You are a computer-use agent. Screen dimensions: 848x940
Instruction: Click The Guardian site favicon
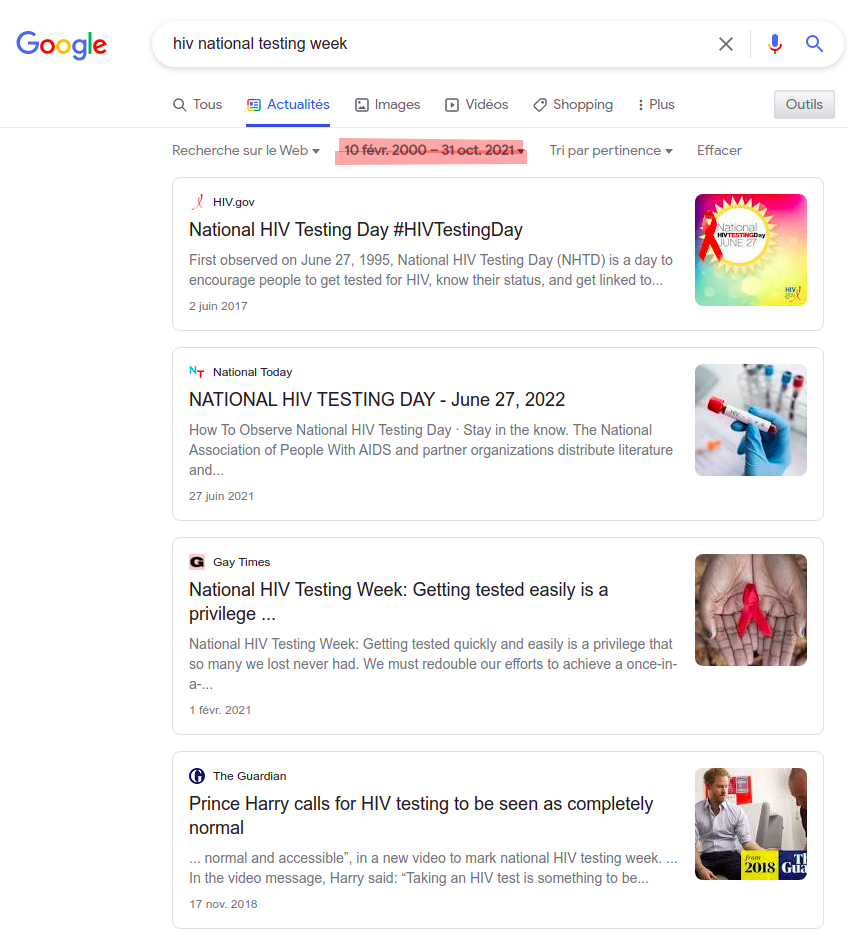coord(197,776)
